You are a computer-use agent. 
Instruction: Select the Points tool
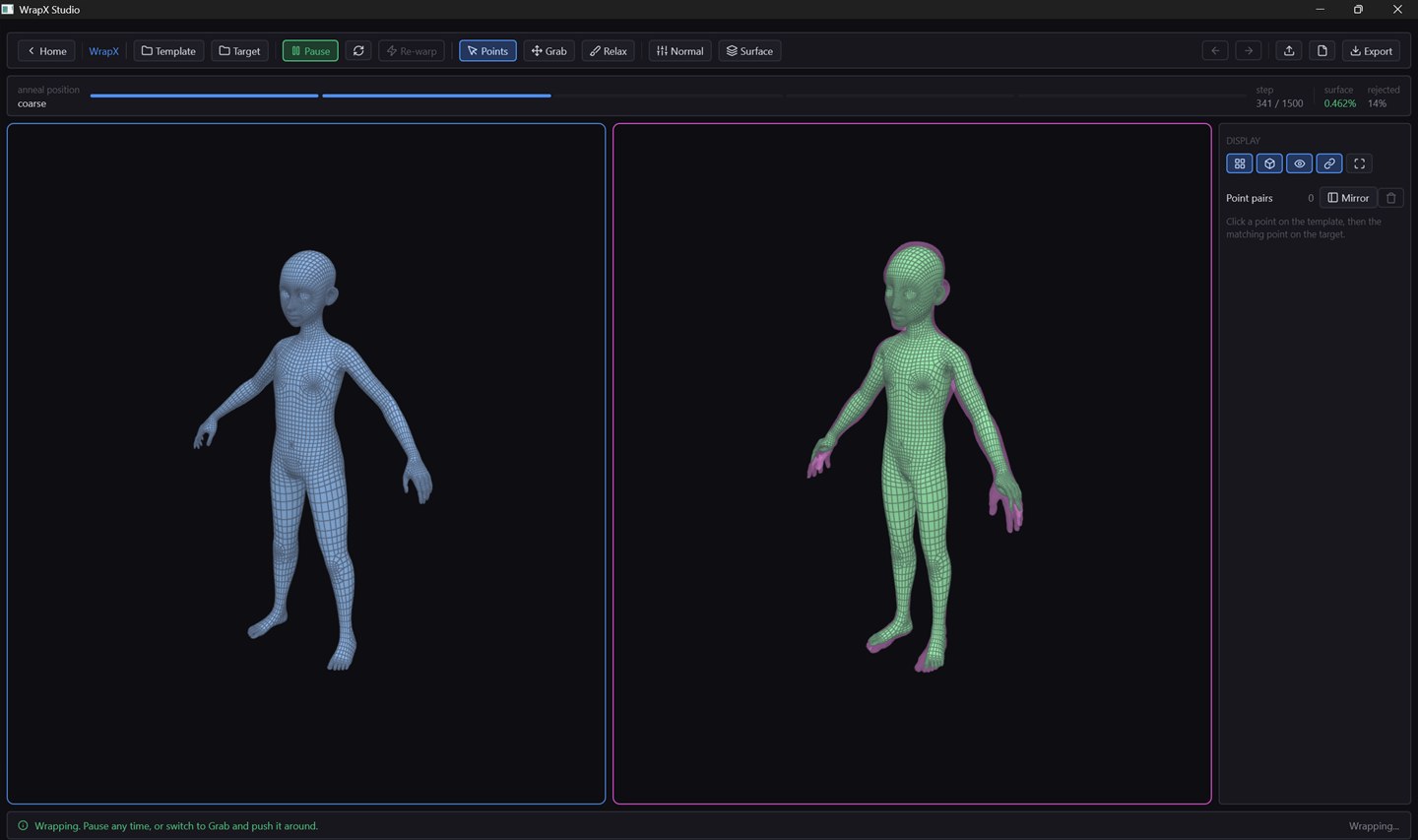point(487,51)
